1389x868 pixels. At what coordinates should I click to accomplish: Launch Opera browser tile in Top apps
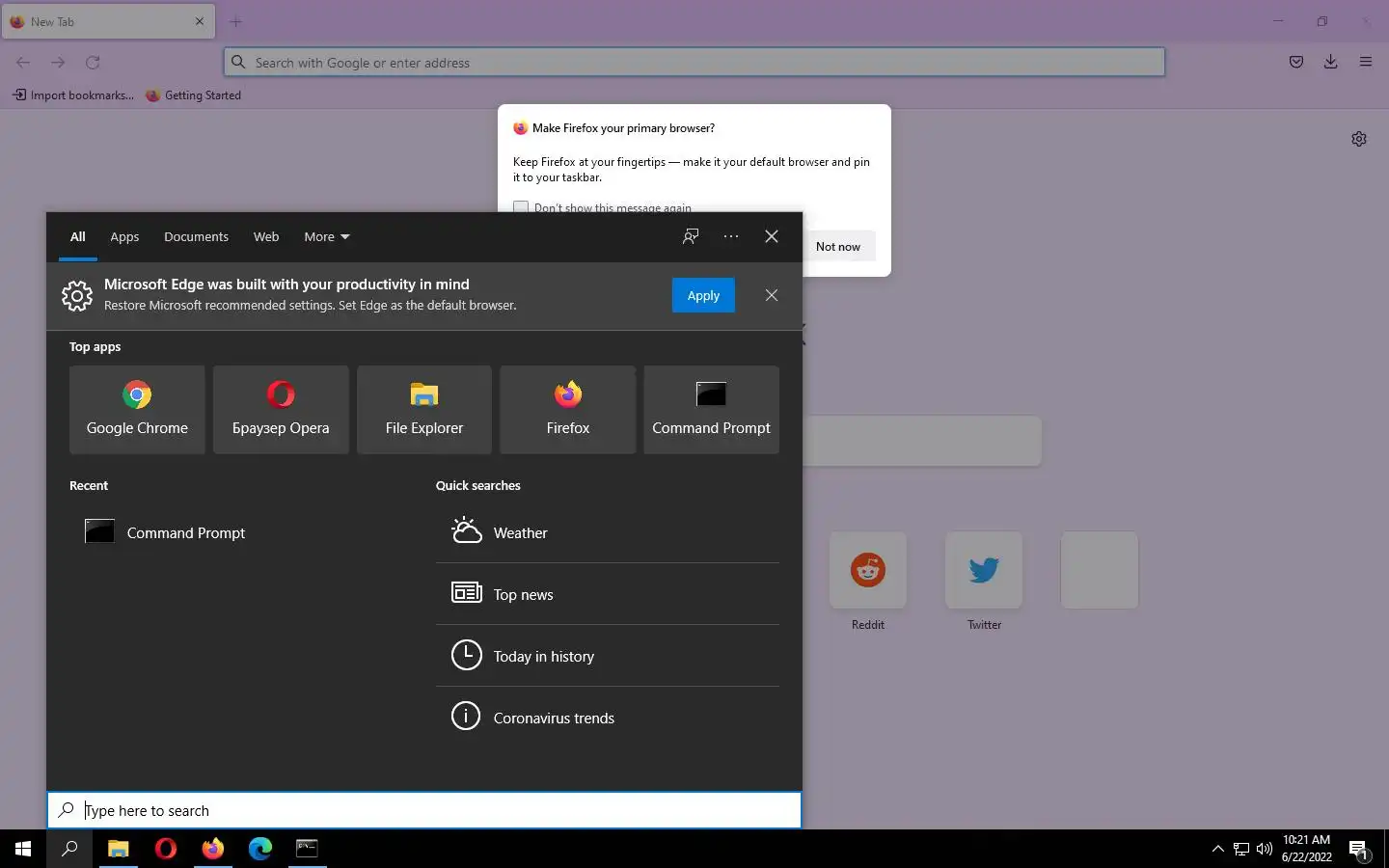[281, 410]
